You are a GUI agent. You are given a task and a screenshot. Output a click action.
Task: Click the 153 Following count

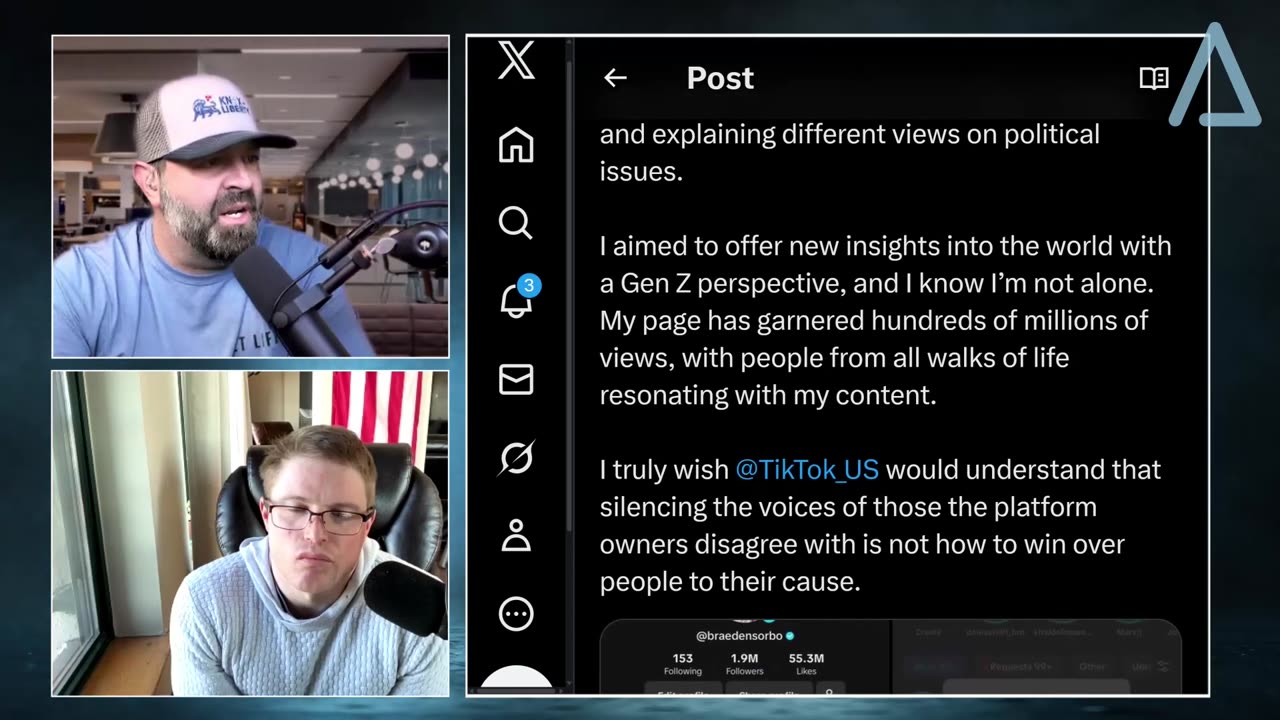point(683,664)
